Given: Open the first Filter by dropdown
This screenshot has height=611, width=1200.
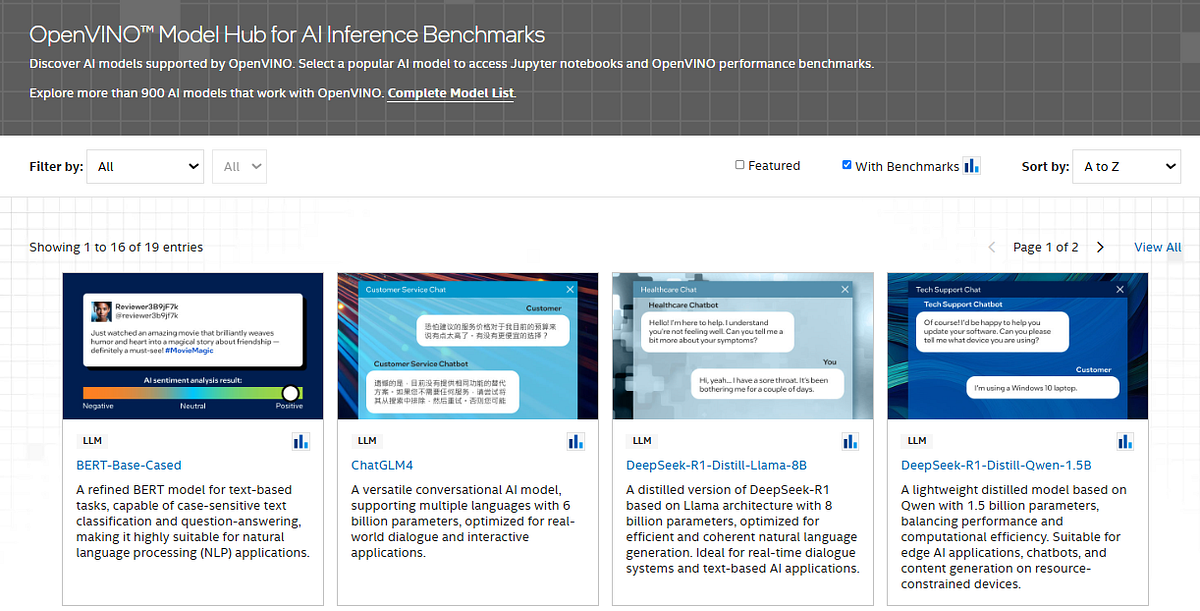Looking at the screenshot, I should coord(144,166).
